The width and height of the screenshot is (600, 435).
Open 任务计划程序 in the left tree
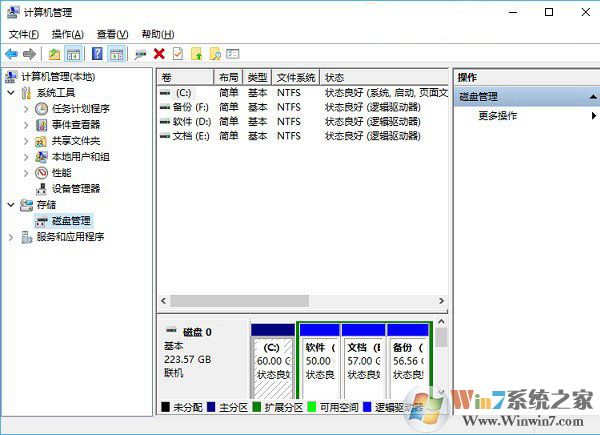pos(79,109)
